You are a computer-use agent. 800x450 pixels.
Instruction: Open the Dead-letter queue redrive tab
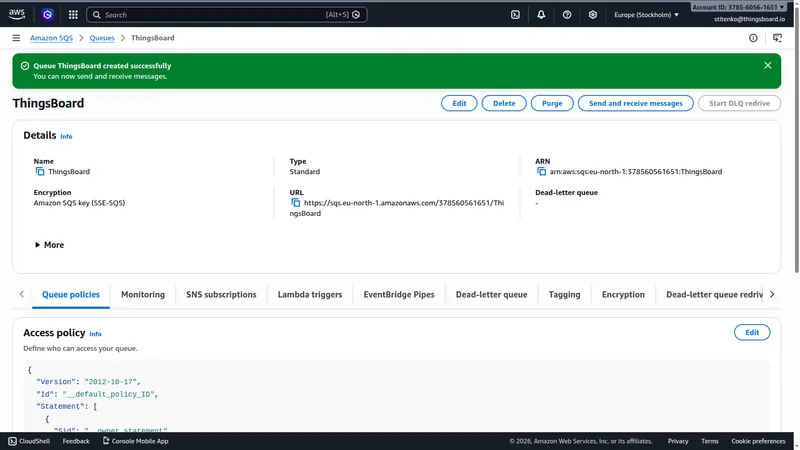click(x=714, y=294)
